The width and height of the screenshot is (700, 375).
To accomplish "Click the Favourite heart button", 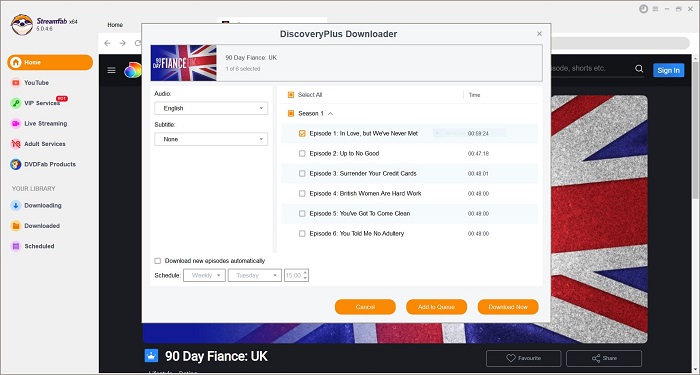I will click(523, 358).
